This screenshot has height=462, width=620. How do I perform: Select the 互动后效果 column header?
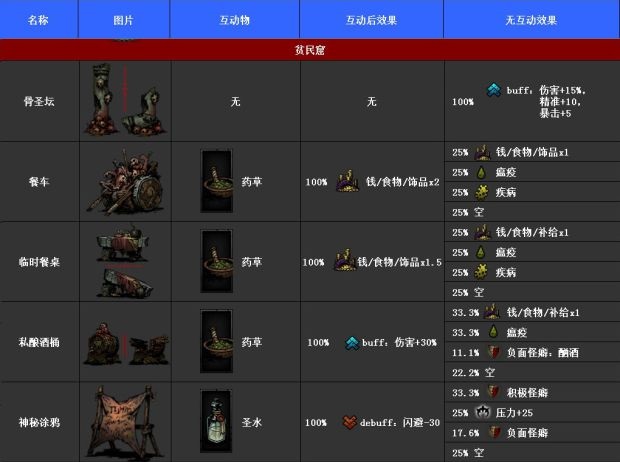(x=371, y=19)
